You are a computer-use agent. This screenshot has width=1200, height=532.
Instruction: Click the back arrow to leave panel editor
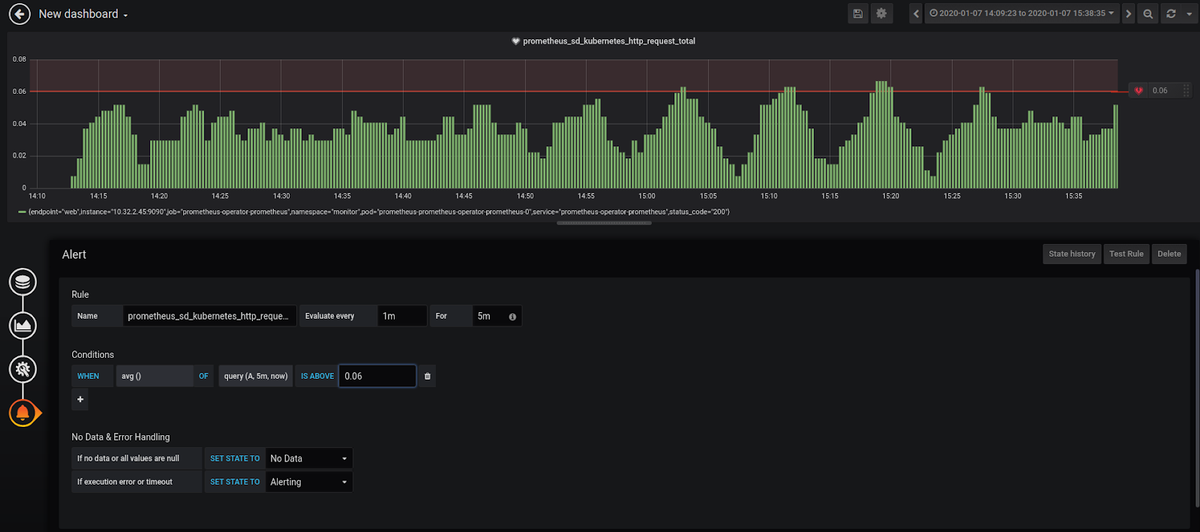pyautogui.click(x=18, y=14)
